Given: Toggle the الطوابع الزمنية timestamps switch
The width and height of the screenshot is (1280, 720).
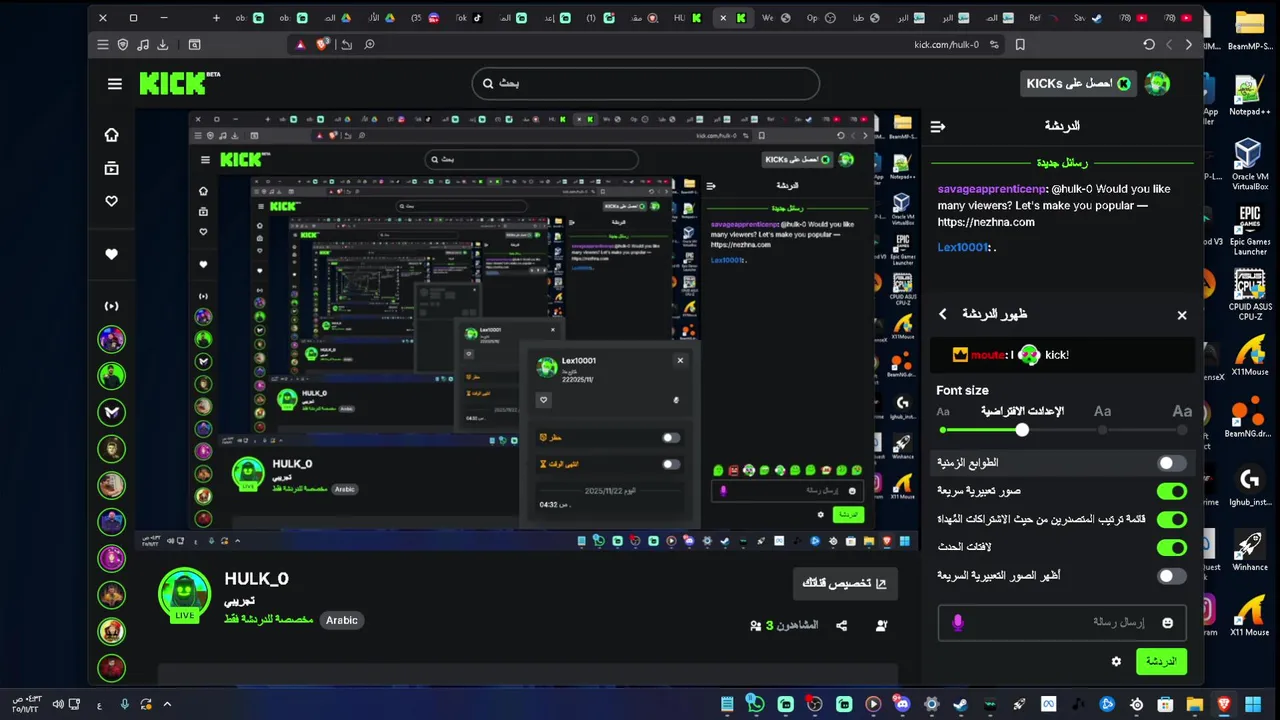Looking at the screenshot, I should pos(1171,463).
